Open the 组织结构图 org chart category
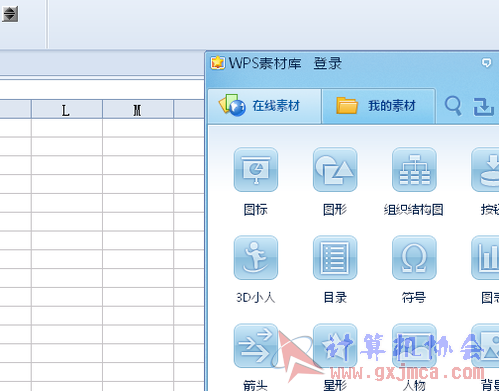The height and width of the screenshot is (391, 500). (414, 170)
